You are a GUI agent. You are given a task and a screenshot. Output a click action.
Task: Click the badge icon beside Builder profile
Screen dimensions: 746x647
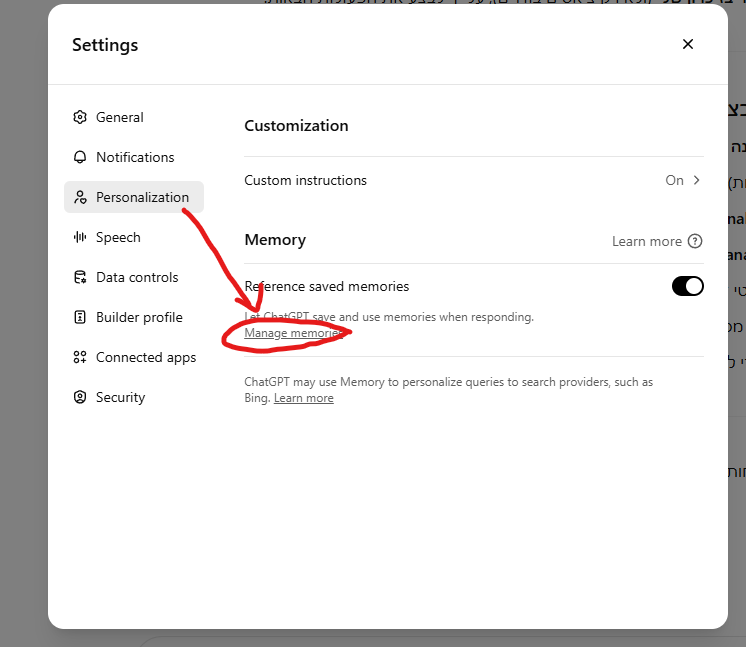(80, 317)
